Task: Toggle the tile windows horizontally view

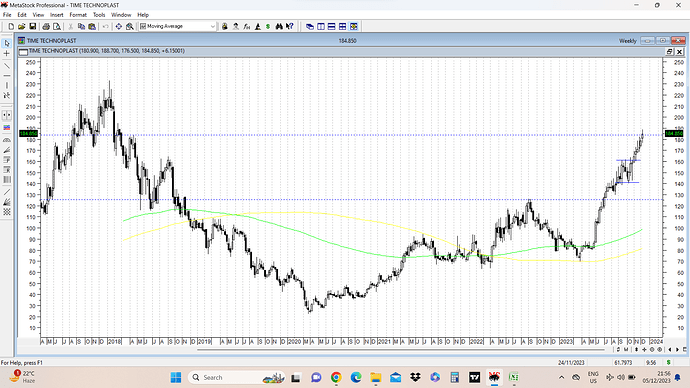Action: (x=331, y=27)
